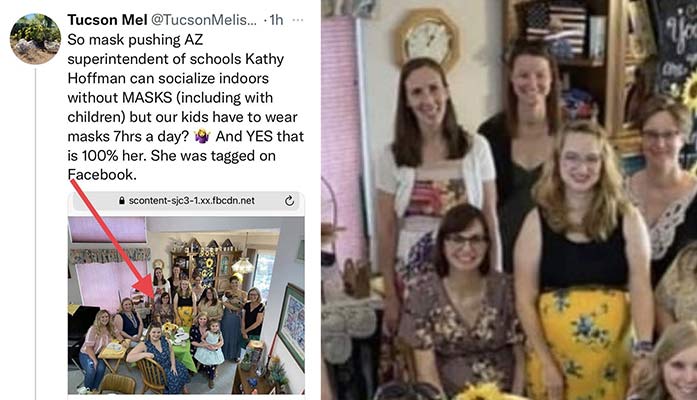This screenshot has width=697, height=400.
Task: Click the padlock icon beside the URL
Action: (x=122, y=201)
